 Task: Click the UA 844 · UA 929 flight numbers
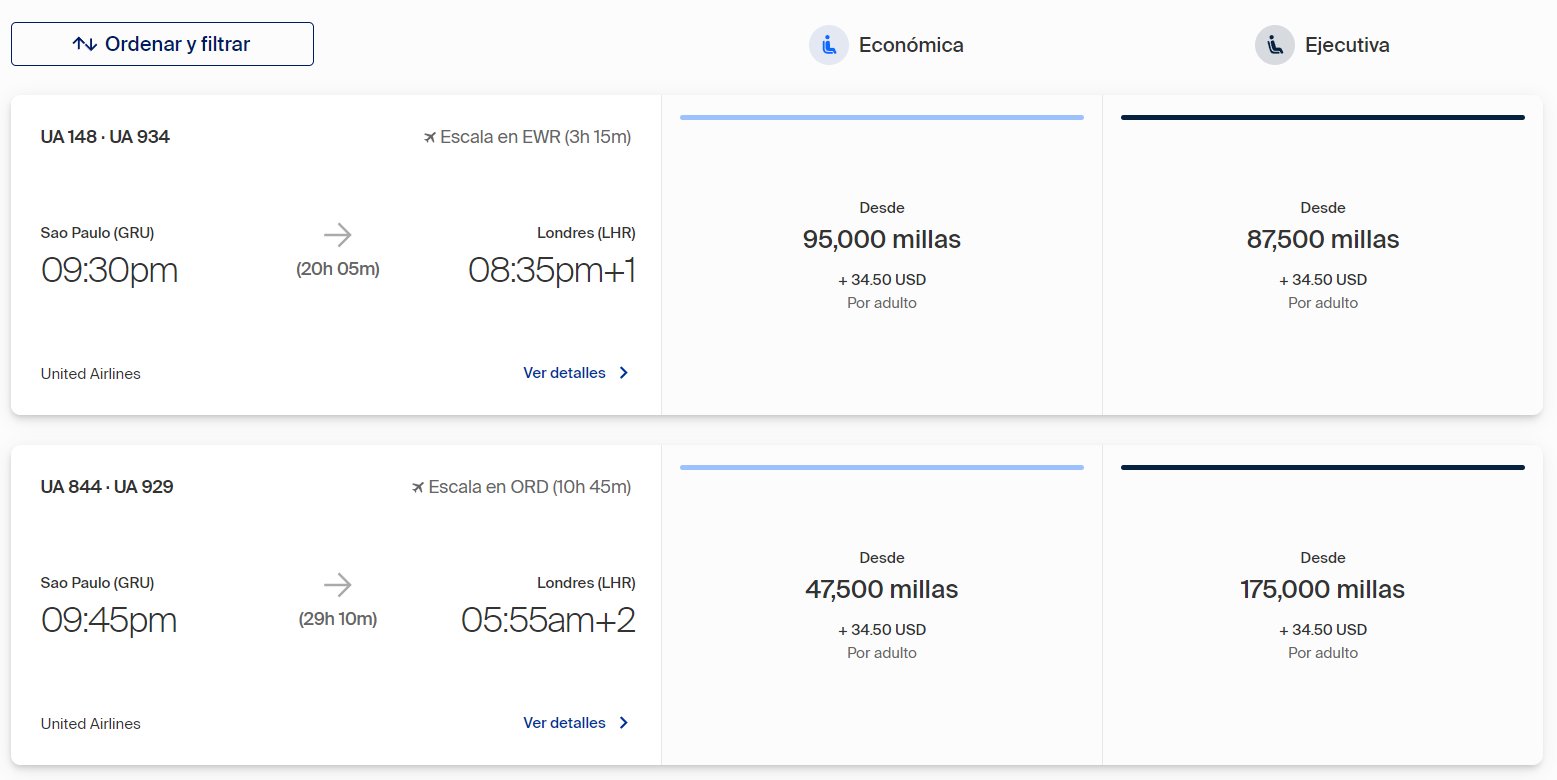click(x=107, y=487)
